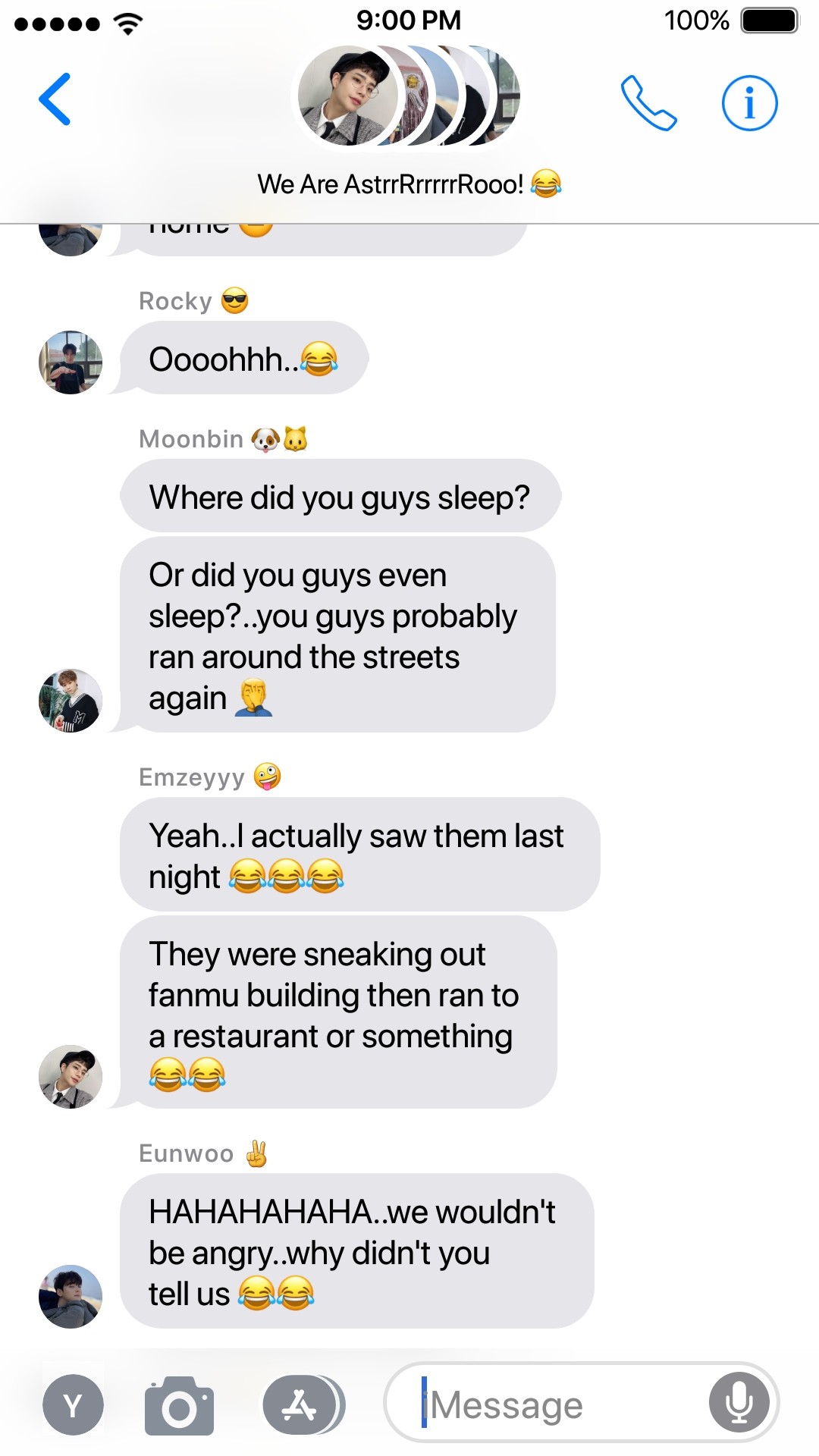819x1456 pixels.
Task: Start a call with the phone icon
Action: (x=648, y=102)
